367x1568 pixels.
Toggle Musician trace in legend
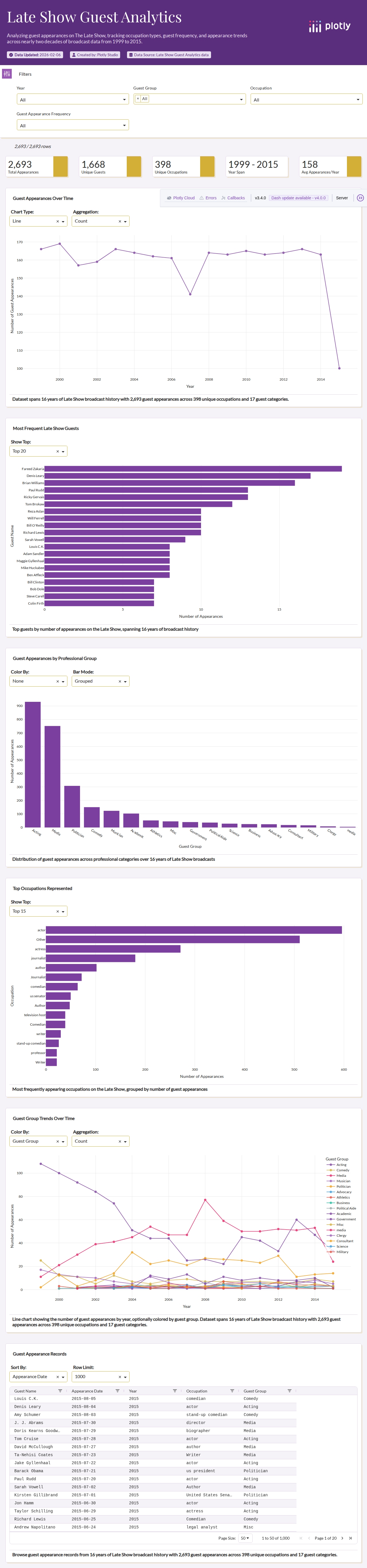pos(339,1181)
